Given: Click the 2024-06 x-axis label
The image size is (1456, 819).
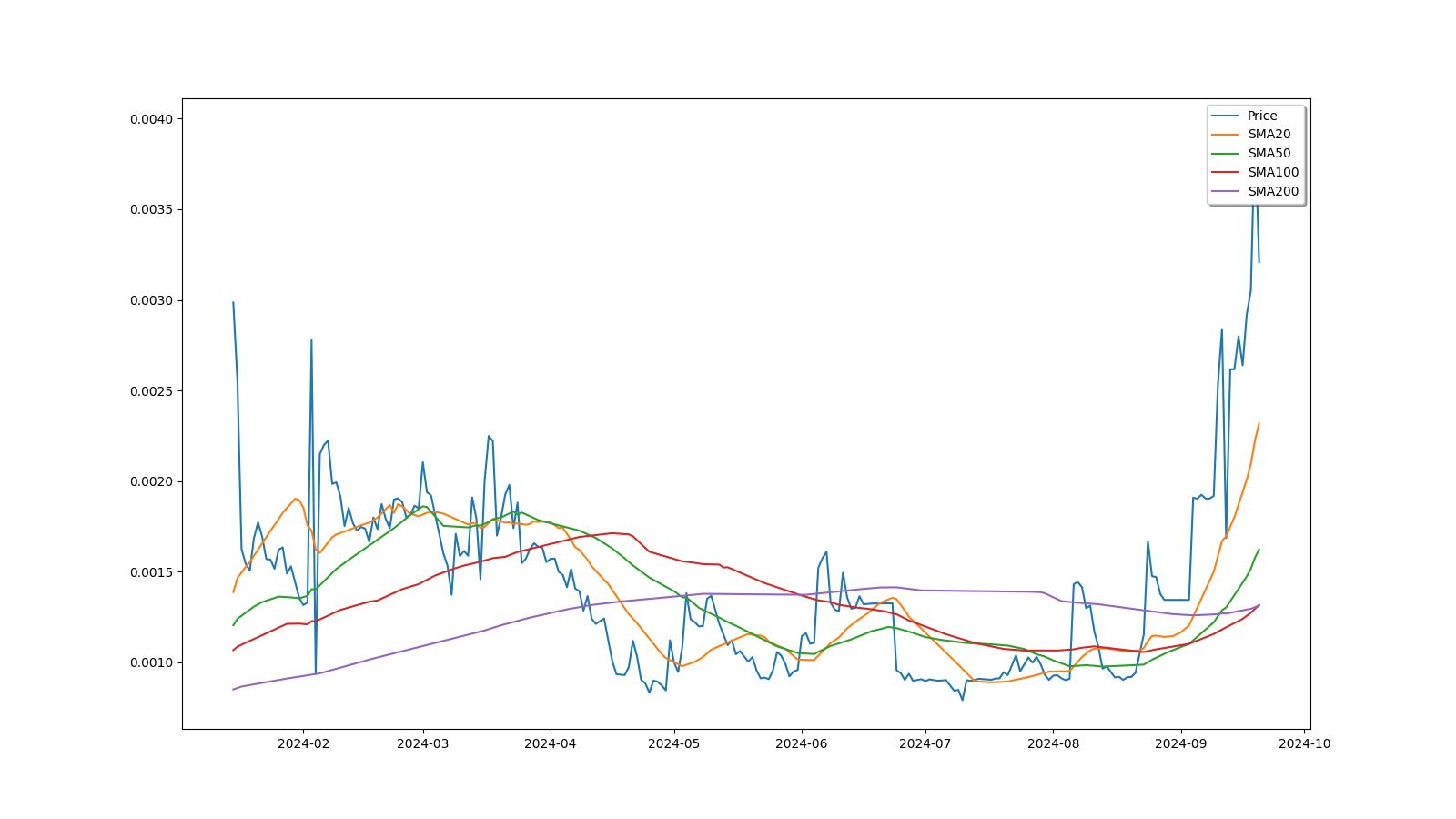Looking at the screenshot, I should 802,743.
